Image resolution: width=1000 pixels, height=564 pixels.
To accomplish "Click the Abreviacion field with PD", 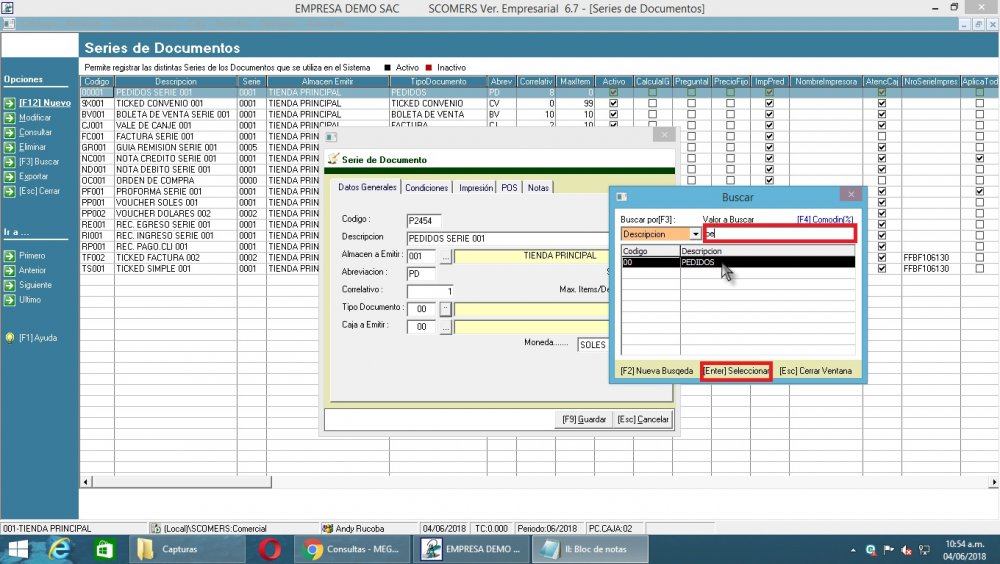I will point(421,274).
